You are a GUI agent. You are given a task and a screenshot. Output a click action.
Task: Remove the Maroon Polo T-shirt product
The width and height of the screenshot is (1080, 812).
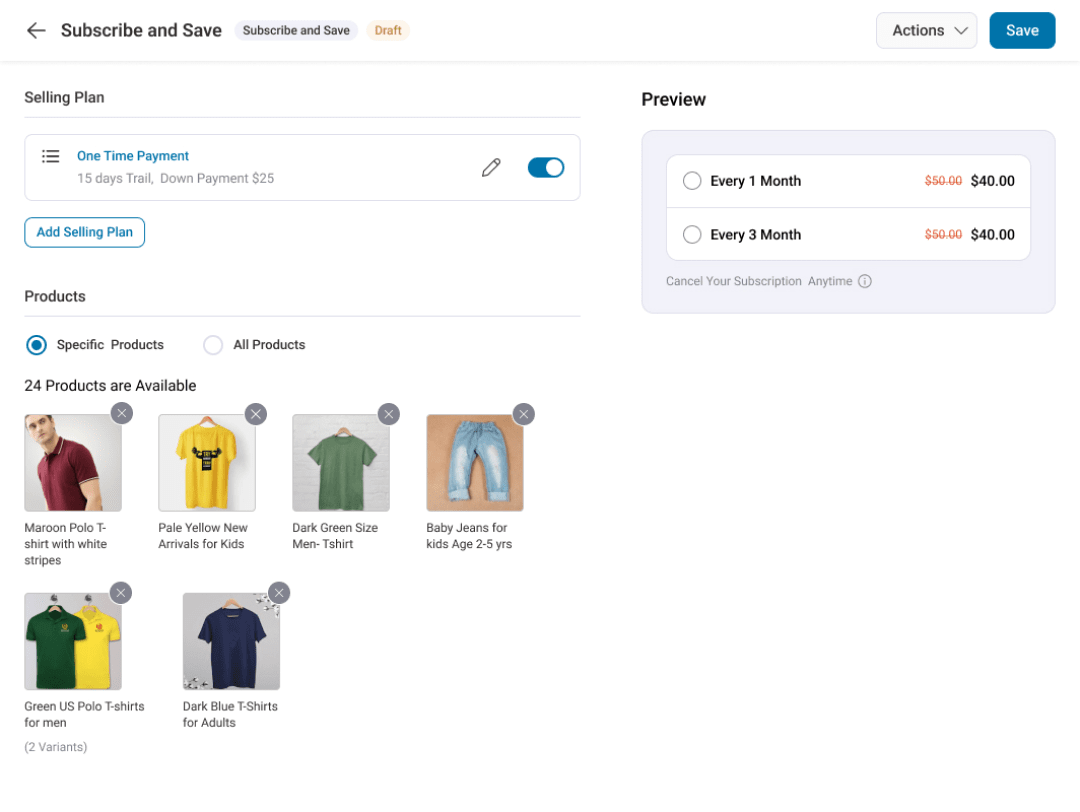pos(121,412)
